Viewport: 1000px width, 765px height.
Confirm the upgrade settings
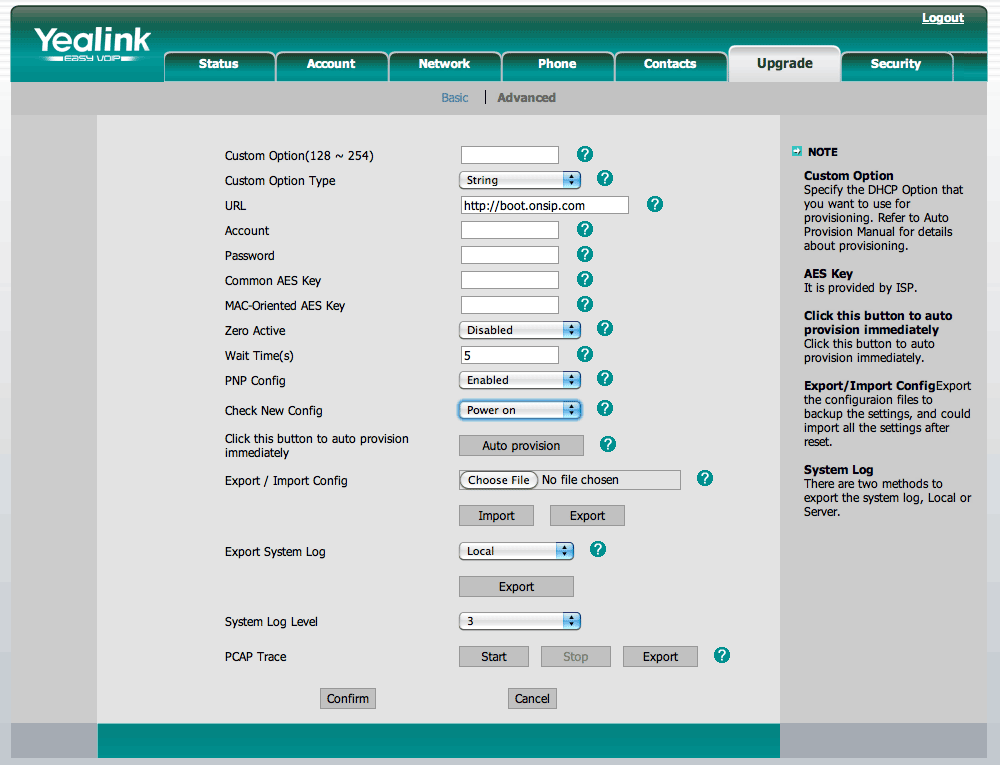click(x=347, y=698)
